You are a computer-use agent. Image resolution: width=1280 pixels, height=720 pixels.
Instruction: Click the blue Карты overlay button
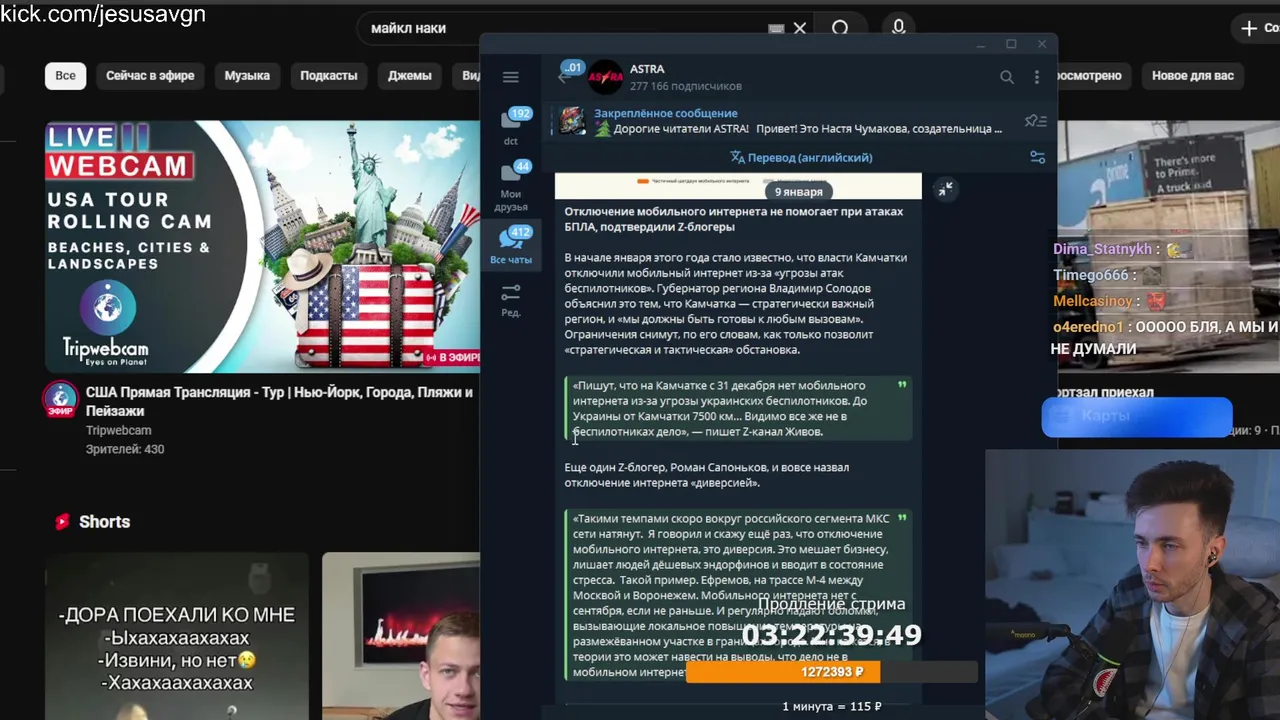point(1137,417)
